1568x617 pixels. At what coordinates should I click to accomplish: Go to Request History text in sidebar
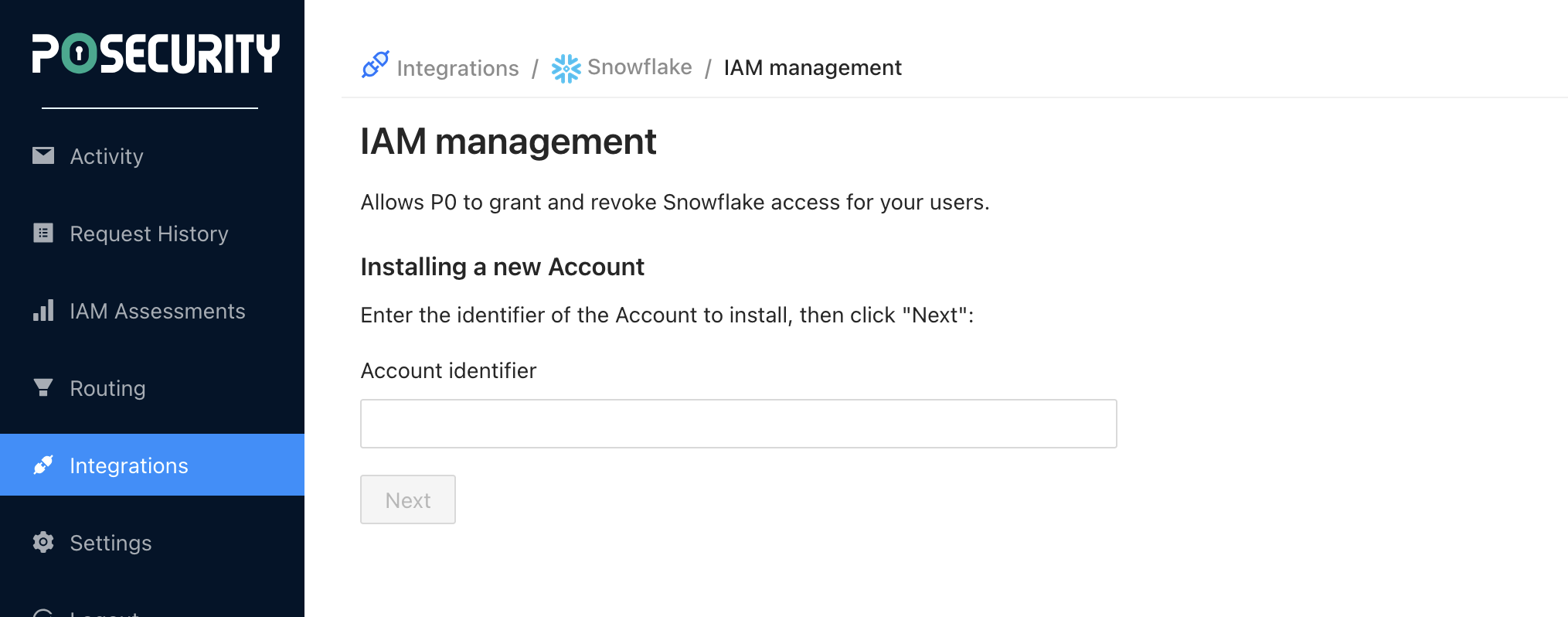click(149, 234)
